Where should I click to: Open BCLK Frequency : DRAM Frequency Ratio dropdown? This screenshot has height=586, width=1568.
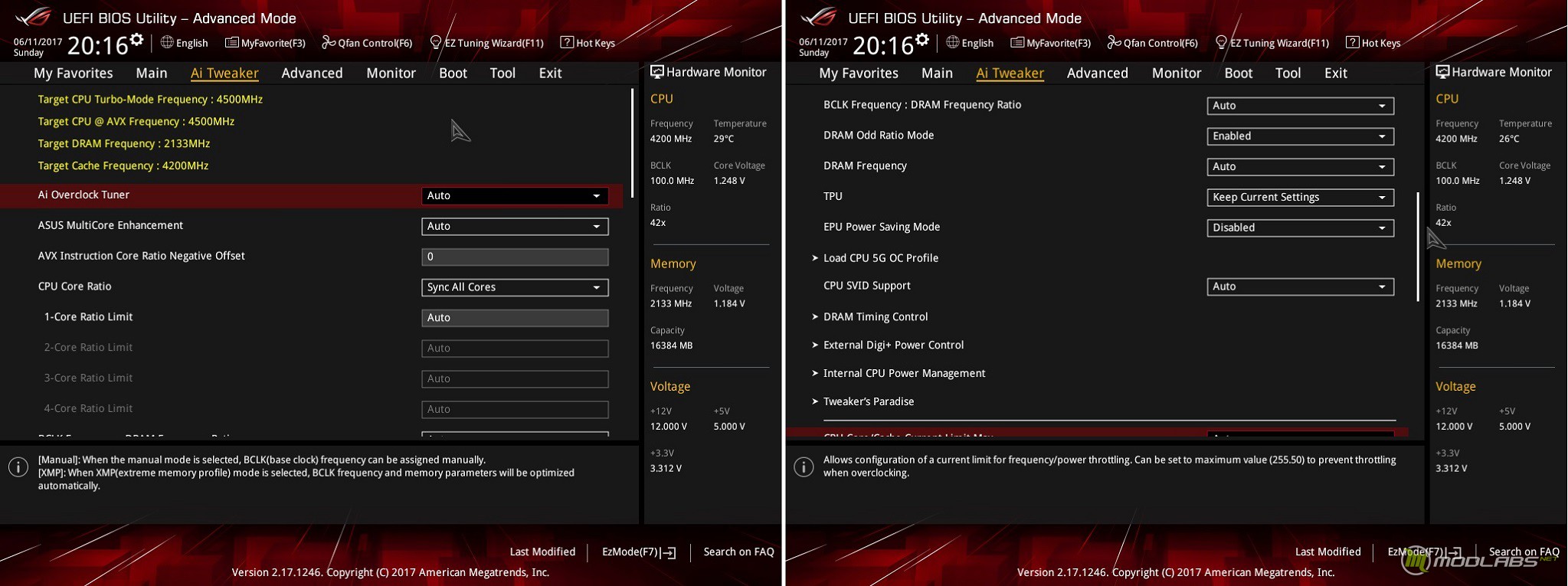point(1300,106)
